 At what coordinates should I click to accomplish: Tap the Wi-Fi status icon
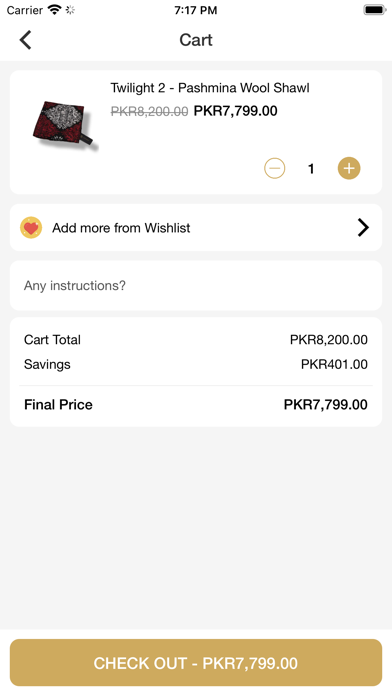pos(54,10)
